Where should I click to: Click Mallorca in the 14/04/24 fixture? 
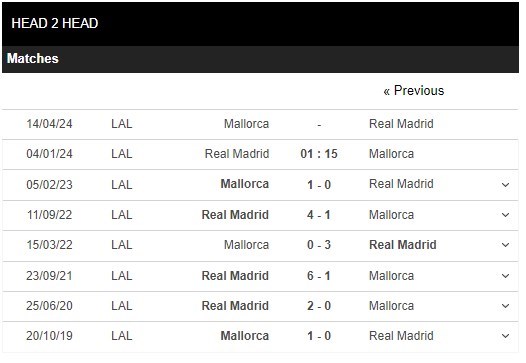247,124
